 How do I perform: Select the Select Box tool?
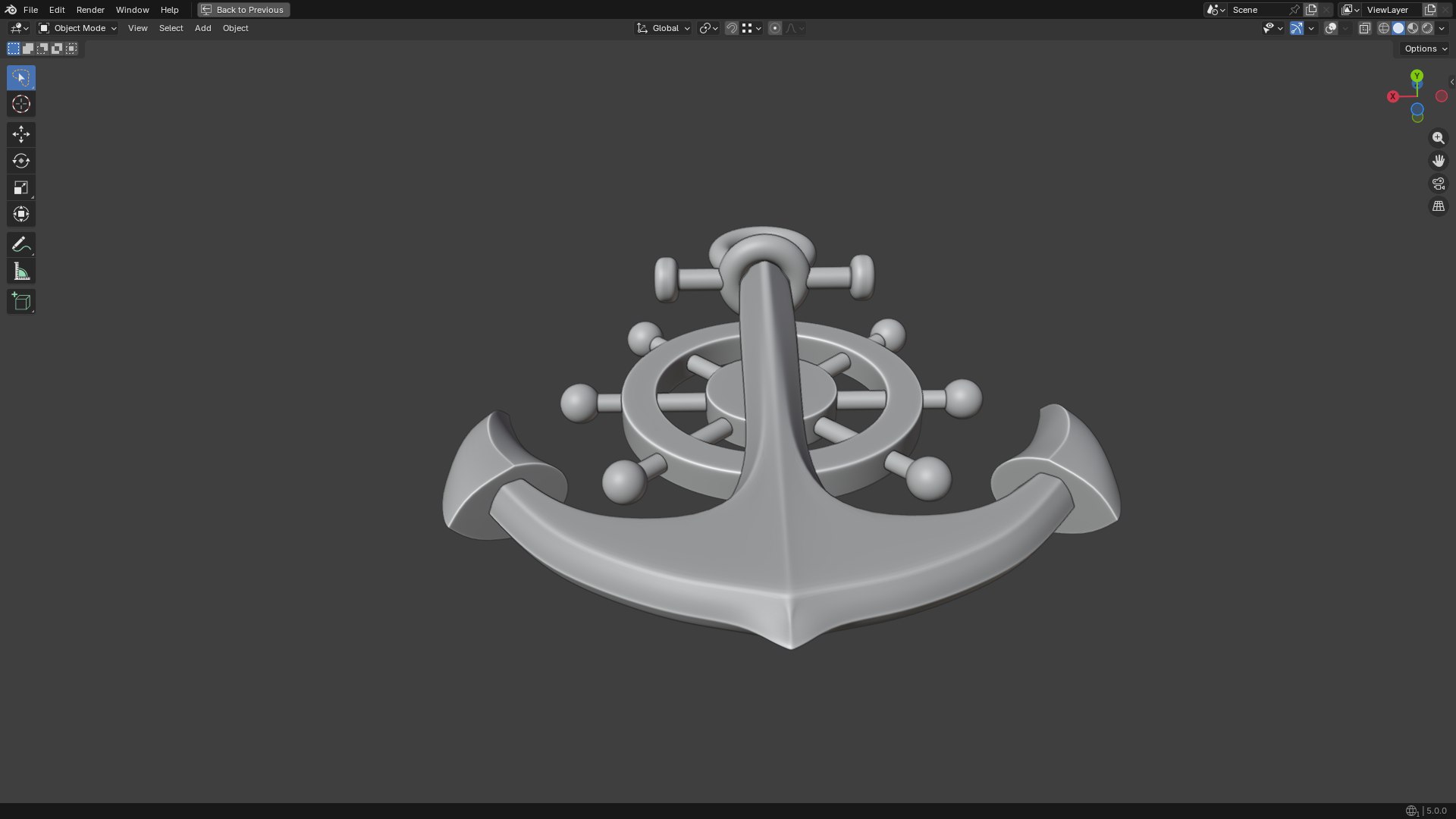click(21, 77)
